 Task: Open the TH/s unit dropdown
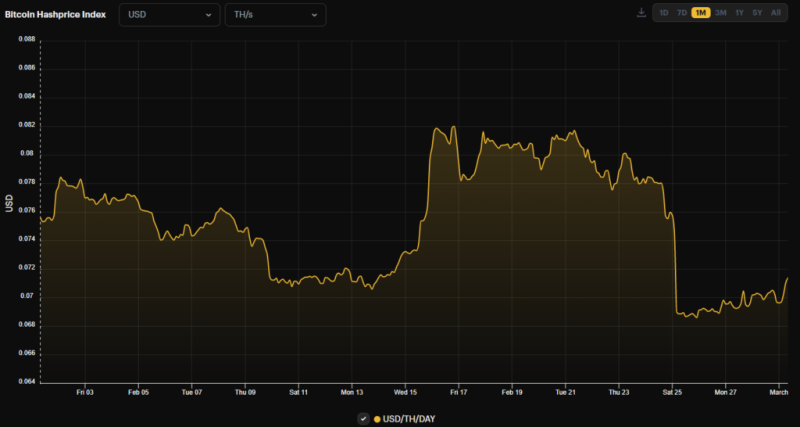point(274,15)
